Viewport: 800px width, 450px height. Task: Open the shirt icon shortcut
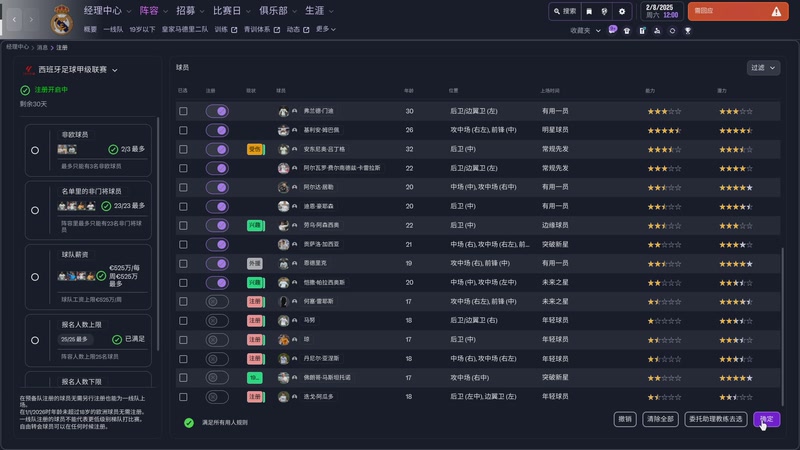click(x=627, y=31)
